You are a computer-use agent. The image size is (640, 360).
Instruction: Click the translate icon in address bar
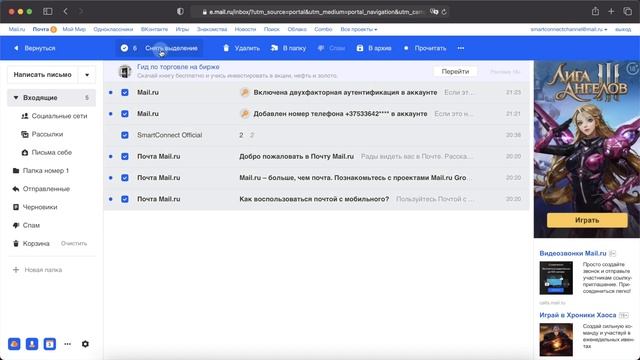(x=434, y=12)
